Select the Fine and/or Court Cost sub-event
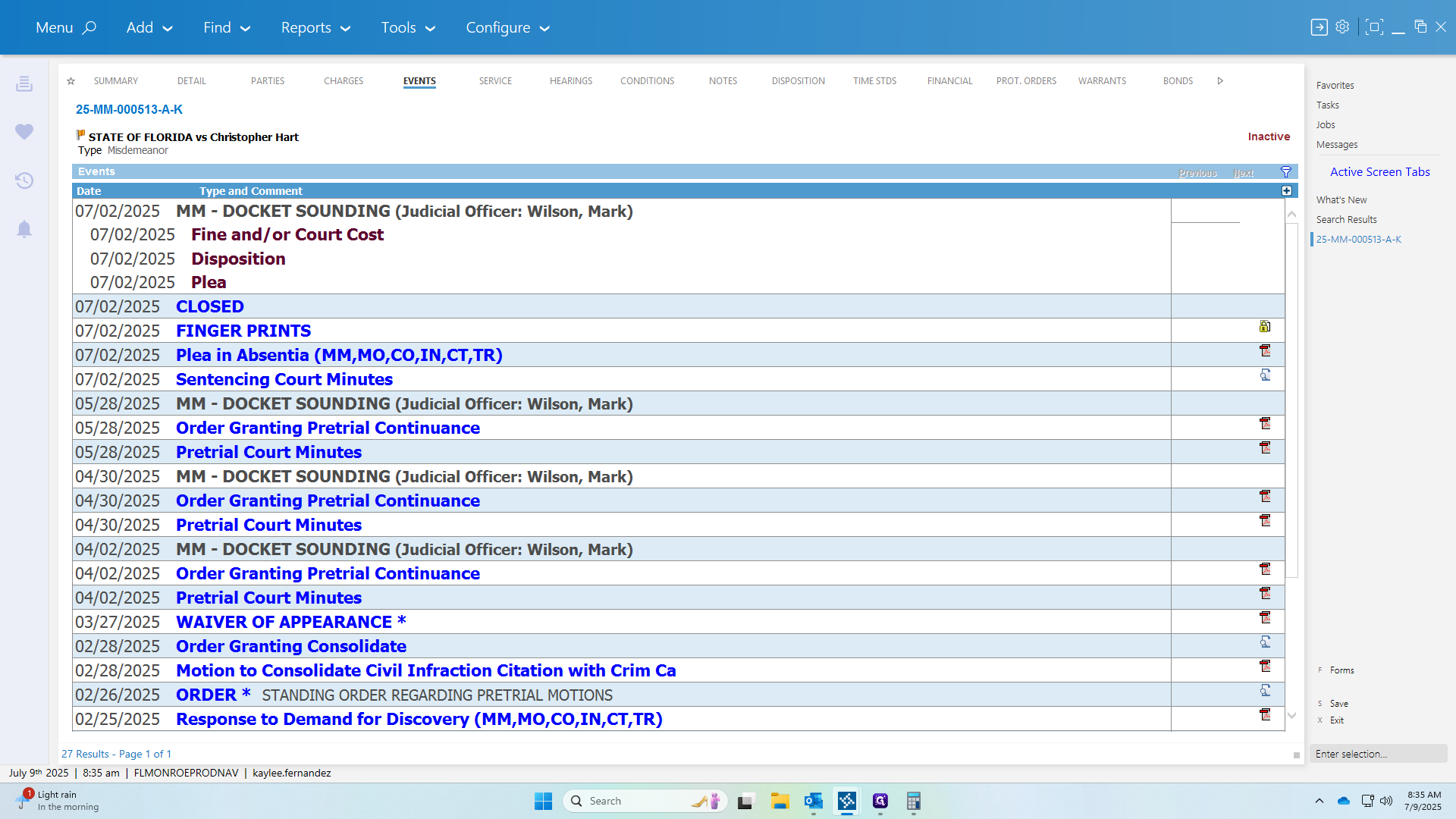This screenshot has width=1456, height=819. 287,235
